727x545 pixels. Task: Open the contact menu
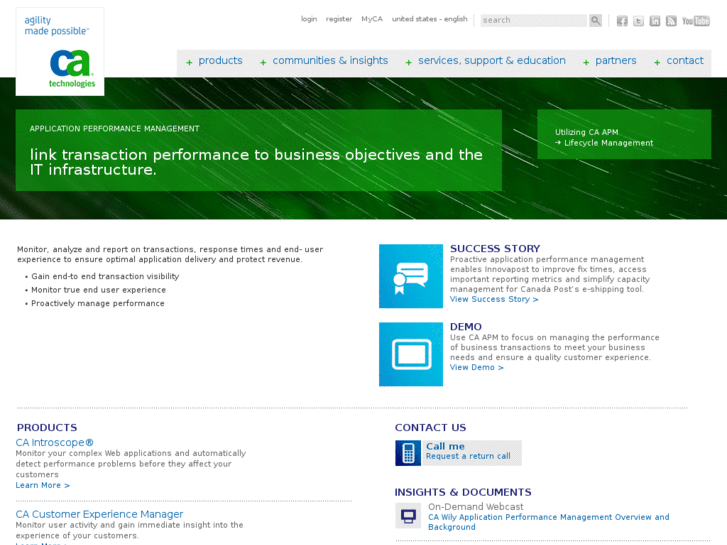685,61
